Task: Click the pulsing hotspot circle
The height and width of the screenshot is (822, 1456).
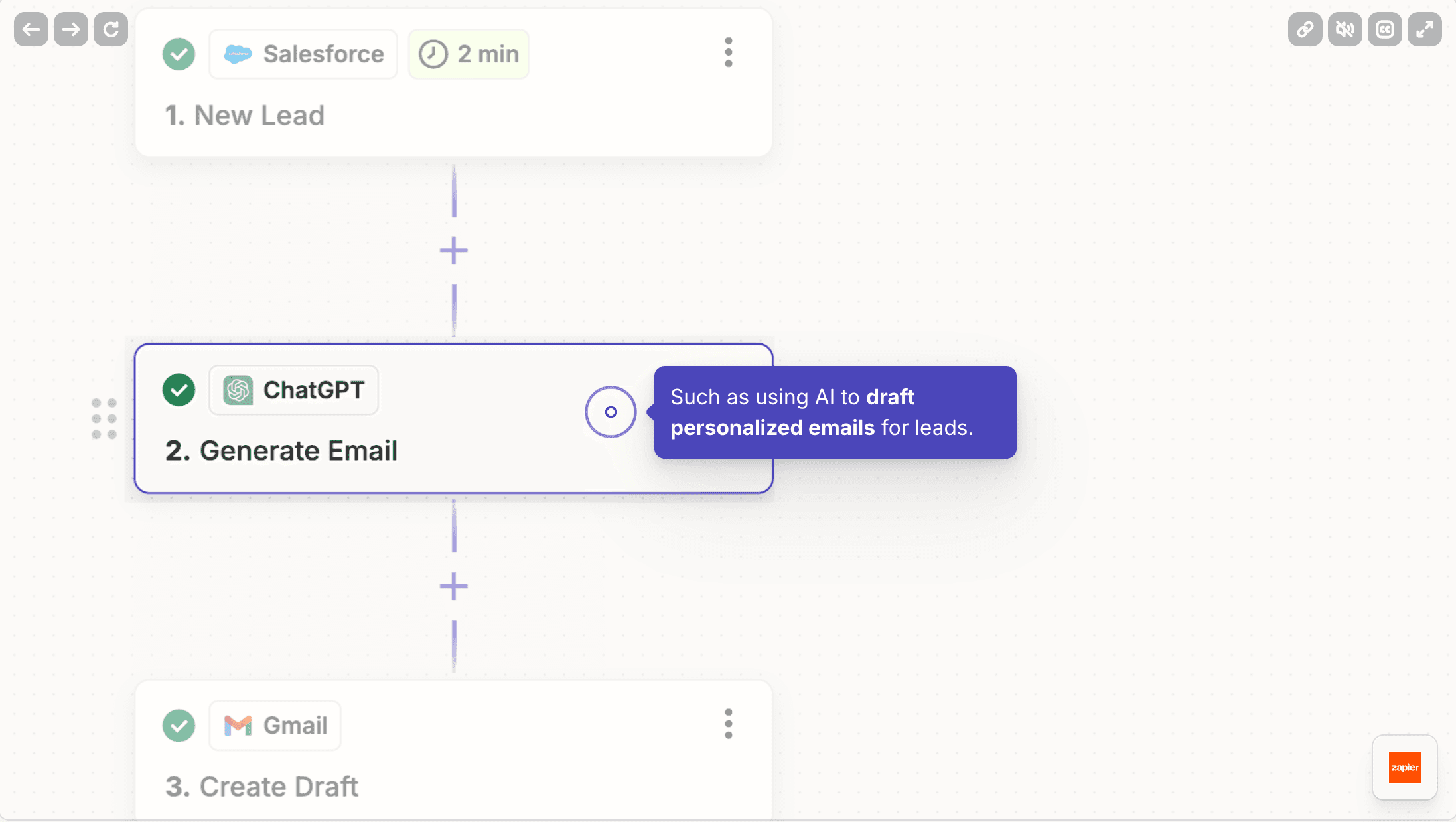Action: (610, 412)
